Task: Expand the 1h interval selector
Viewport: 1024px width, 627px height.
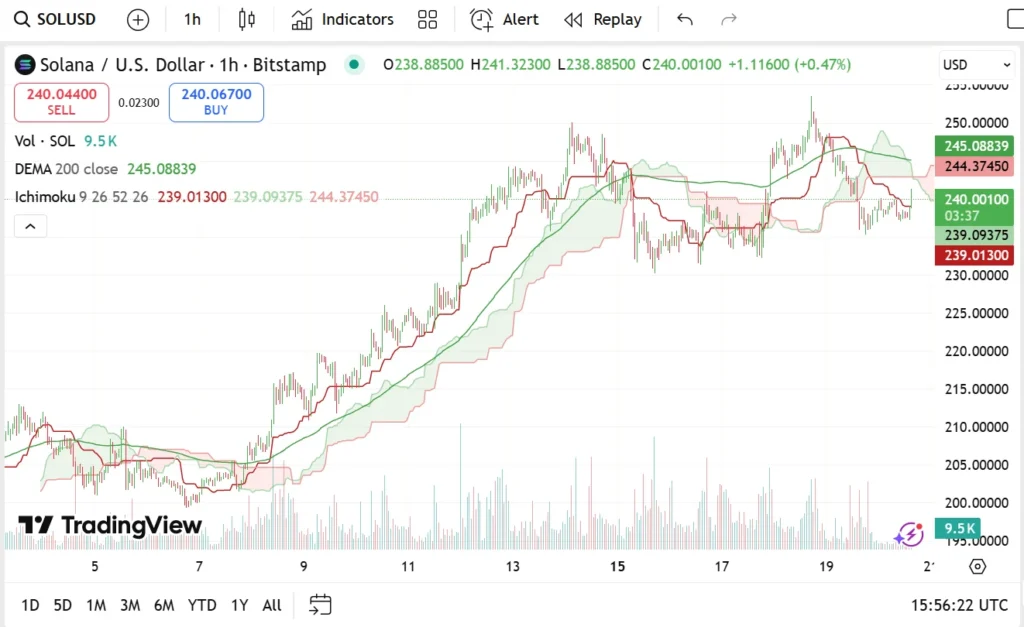Action: click(x=191, y=19)
